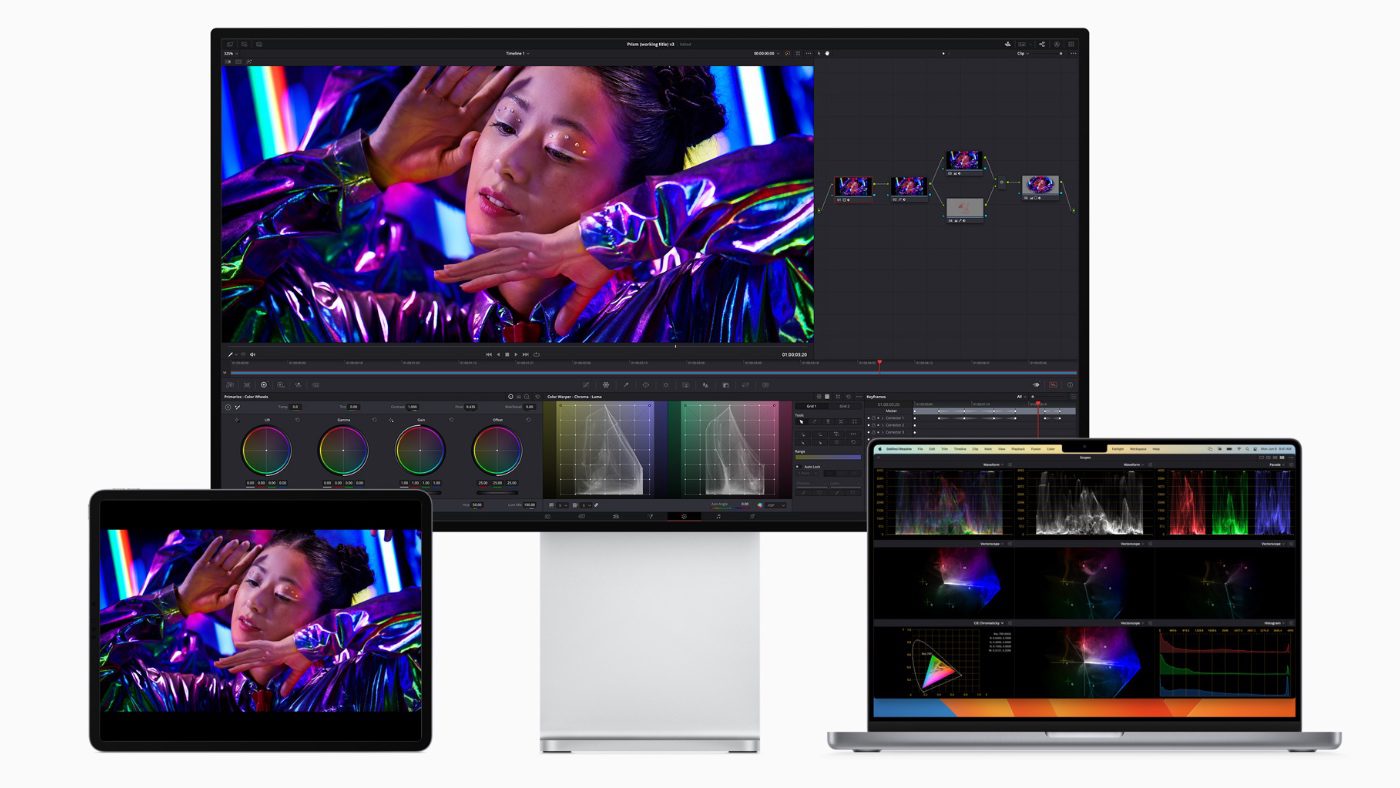Select the Fairlight music note page icon
The width and height of the screenshot is (1400, 788).
click(718, 516)
